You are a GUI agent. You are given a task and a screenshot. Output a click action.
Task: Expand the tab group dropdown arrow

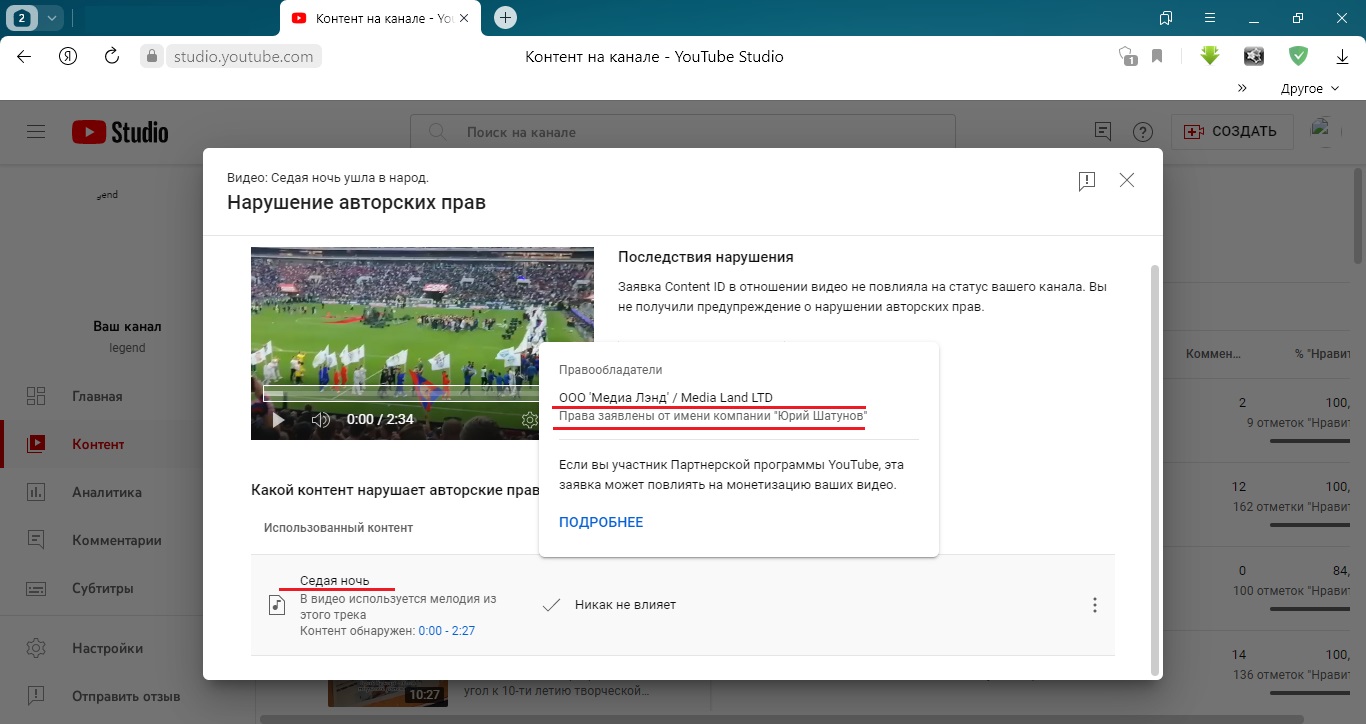coord(53,17)
